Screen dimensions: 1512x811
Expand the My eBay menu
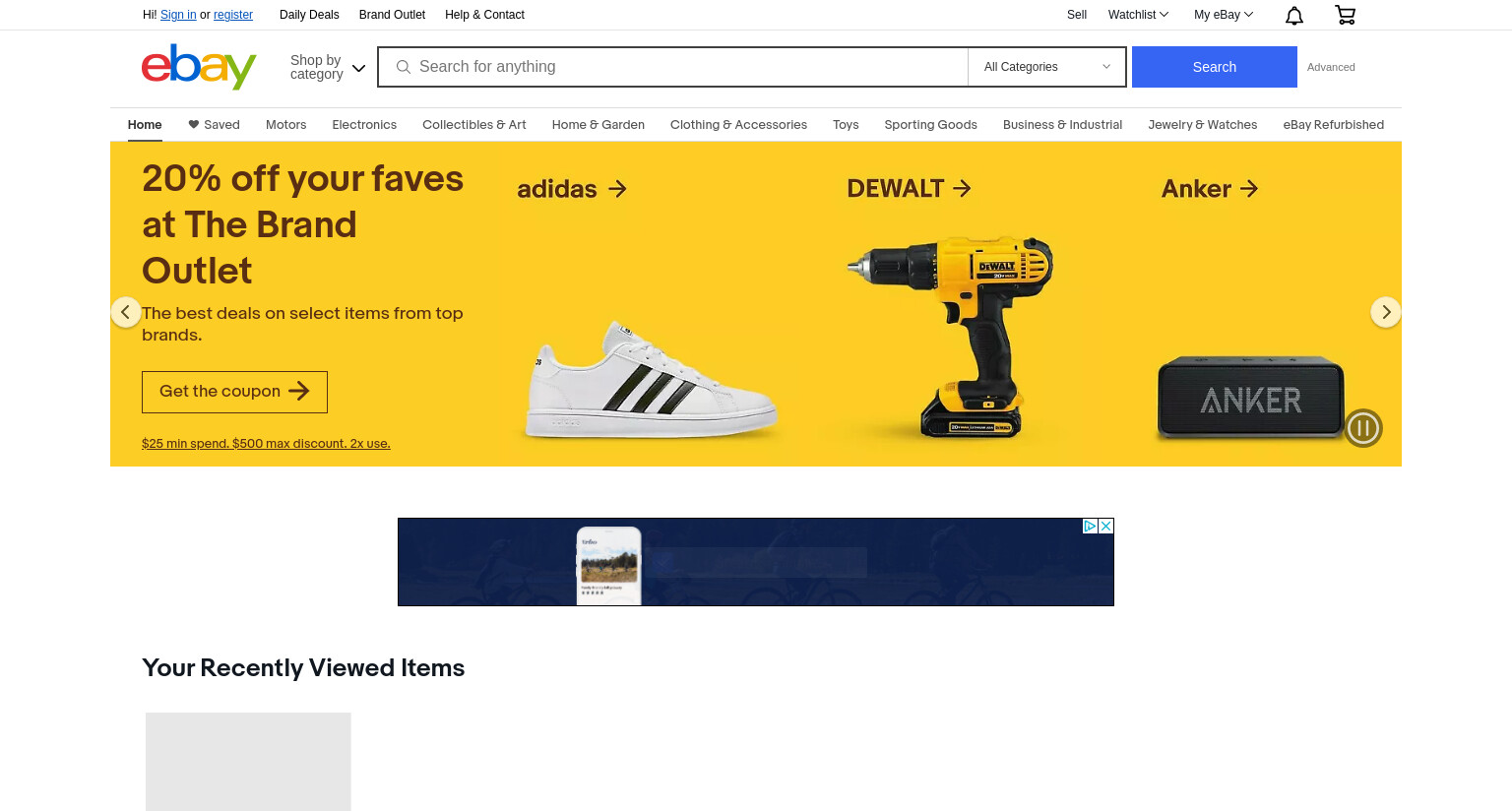pyautogui.click(x=1224, y=15)
